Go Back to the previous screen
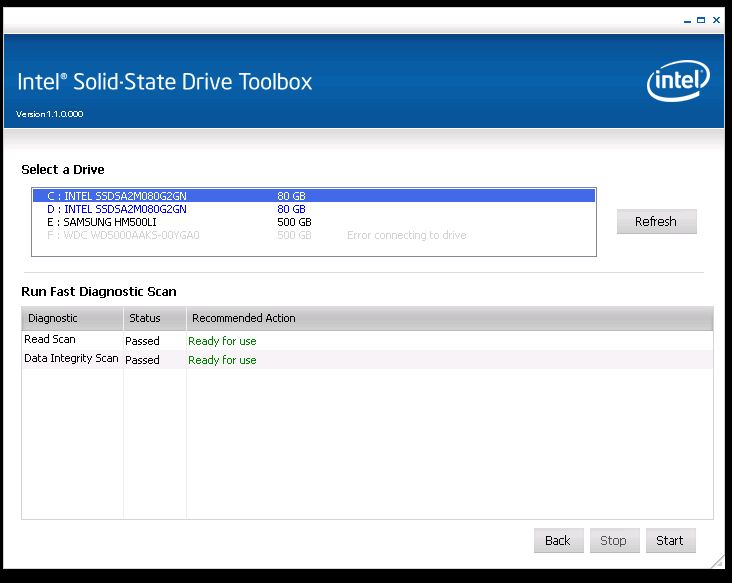Screen dimensions: 732x583 pos(558,541)
